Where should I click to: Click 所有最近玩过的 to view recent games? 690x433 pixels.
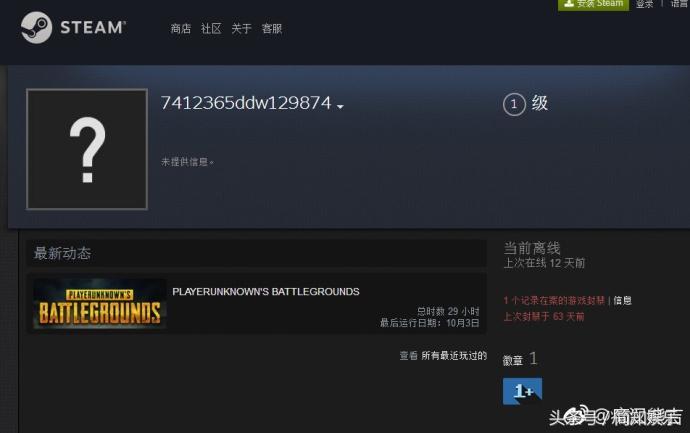click(453, 356)
